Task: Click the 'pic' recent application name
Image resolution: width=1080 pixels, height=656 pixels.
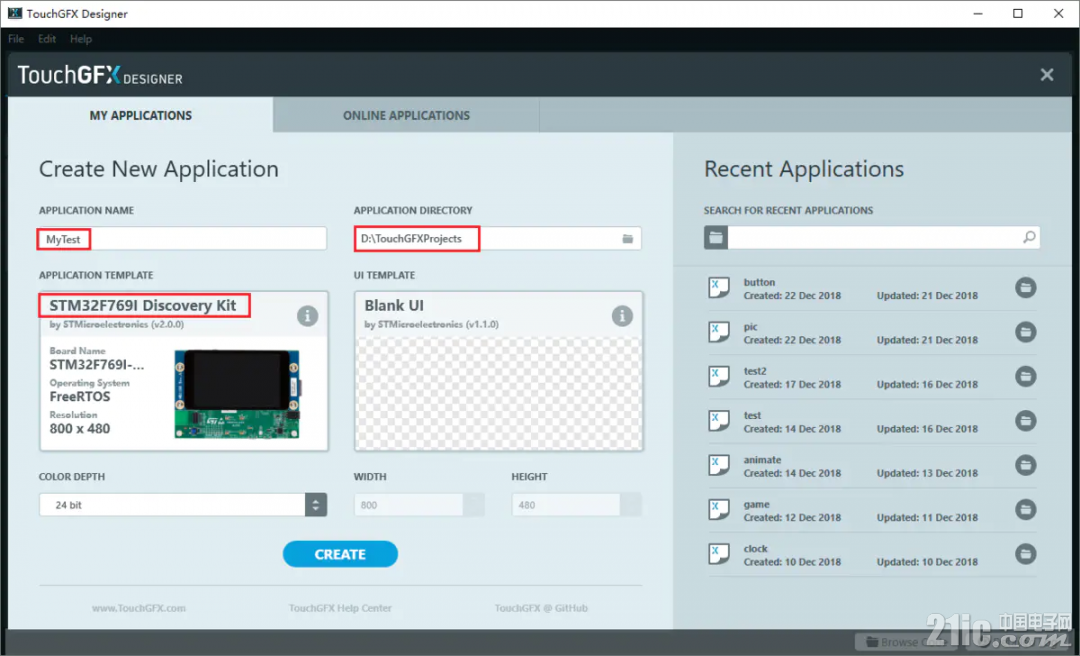Action: 750,327
